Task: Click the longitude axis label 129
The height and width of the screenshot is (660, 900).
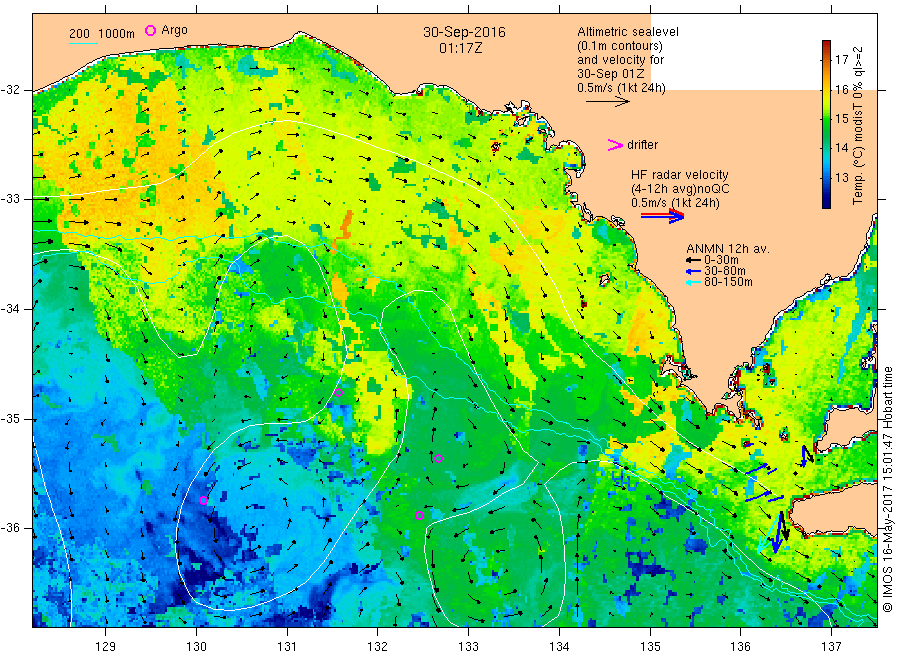Action: click(x=106, y=647)
